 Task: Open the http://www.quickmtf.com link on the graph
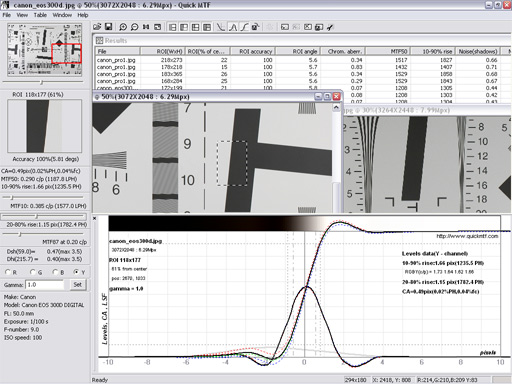[467, 236]
